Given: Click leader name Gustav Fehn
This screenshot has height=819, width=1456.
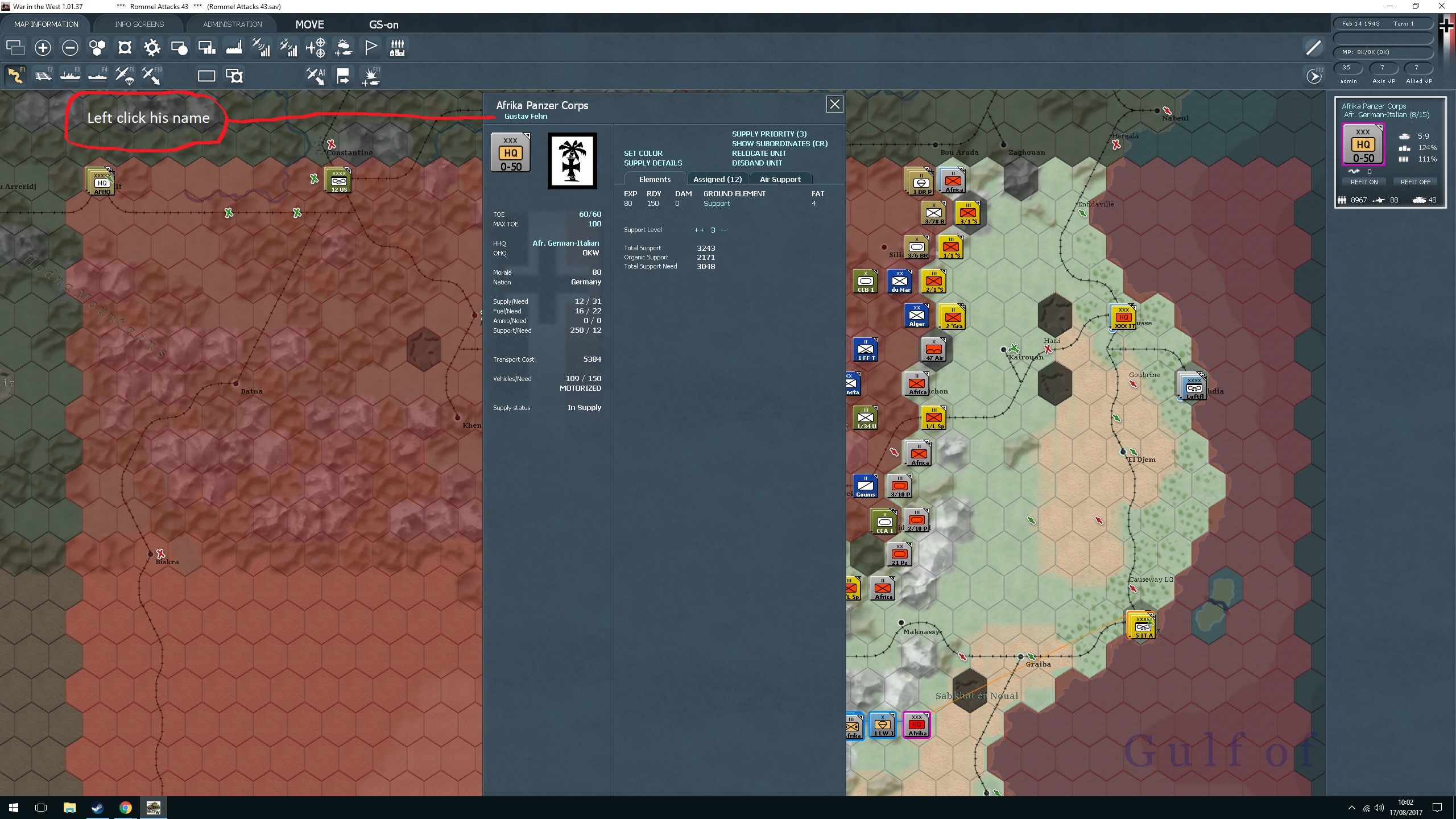Looking at the screenshot, I should pos(526,116).
